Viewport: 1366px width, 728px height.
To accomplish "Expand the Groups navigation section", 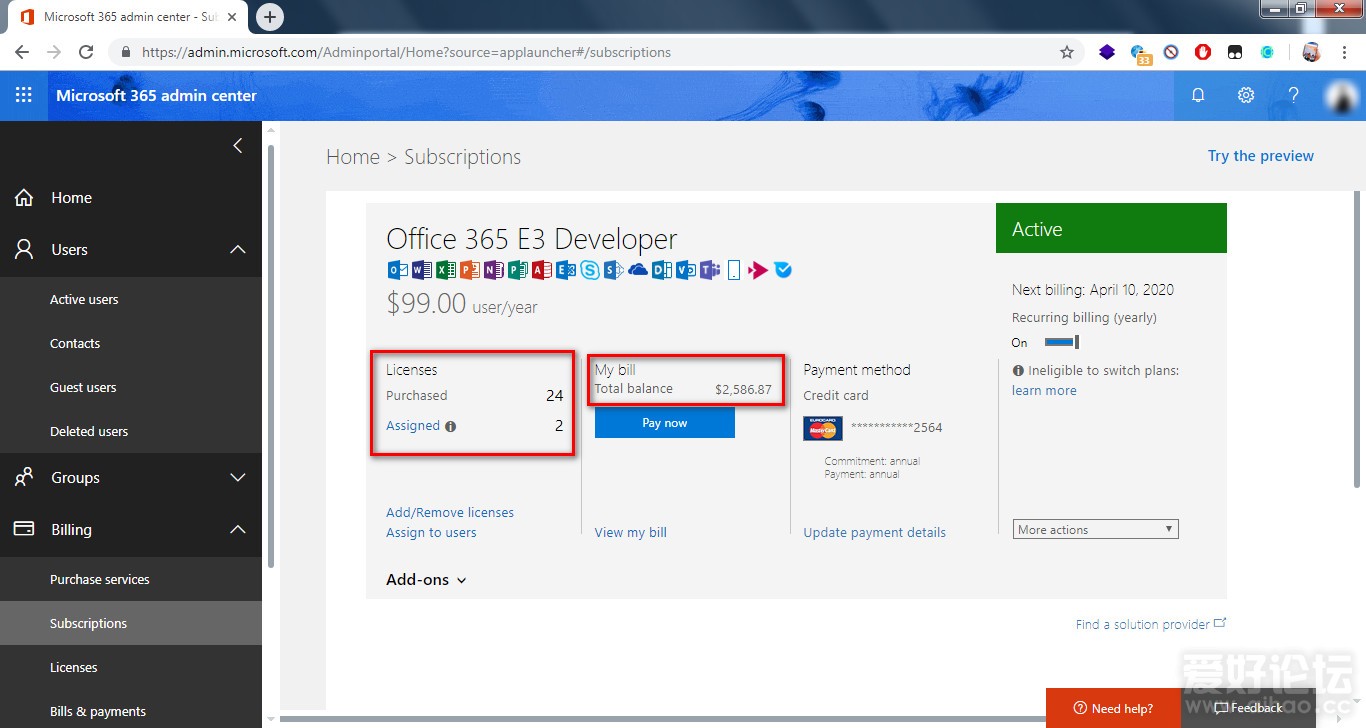I will click(237, 477).
